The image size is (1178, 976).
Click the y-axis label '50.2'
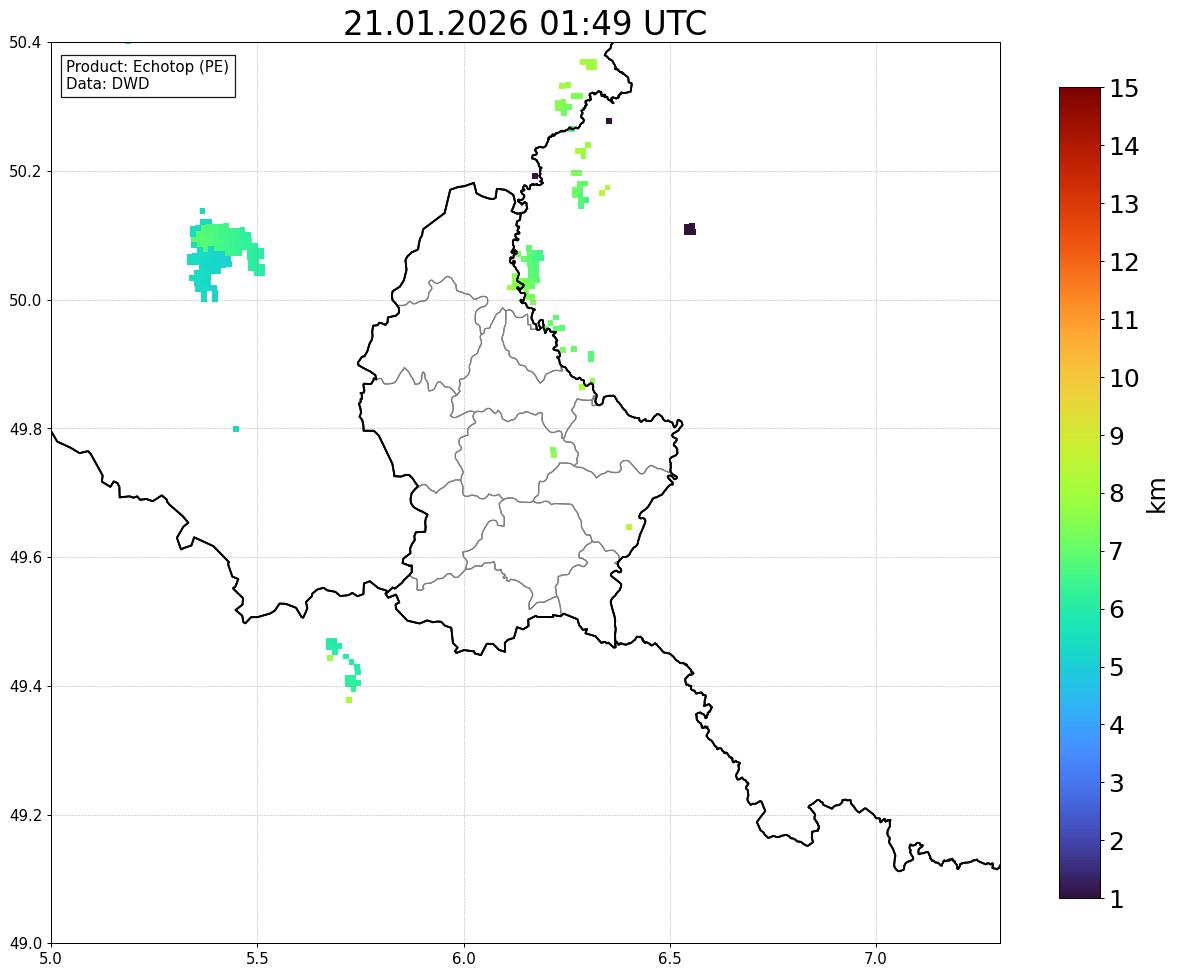tap(25, 171)
